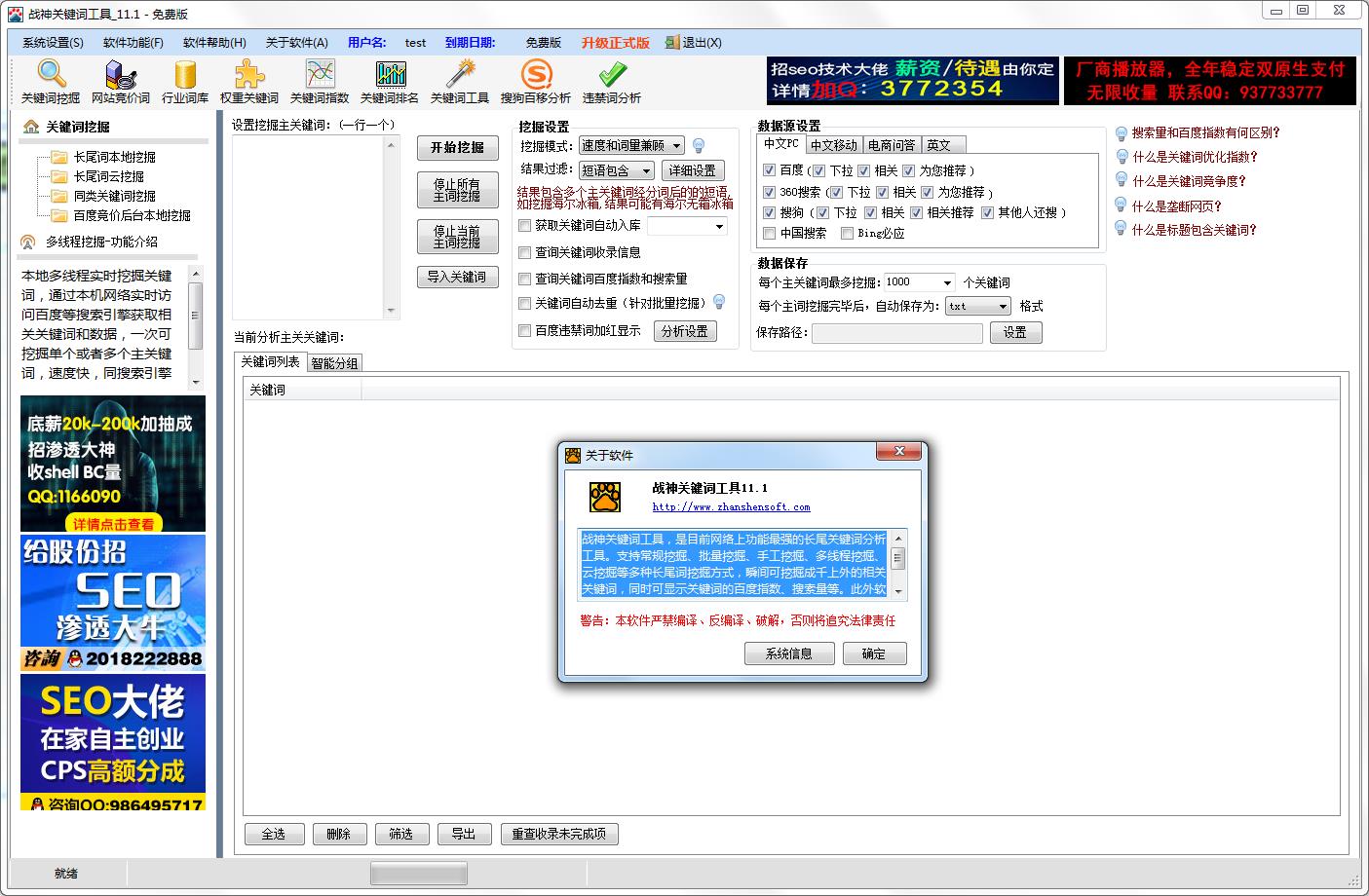Click the folder icon of 同类关键词挖掘
The height and width of the screenshot is (896, 1369).
click(x=59, y=196)
